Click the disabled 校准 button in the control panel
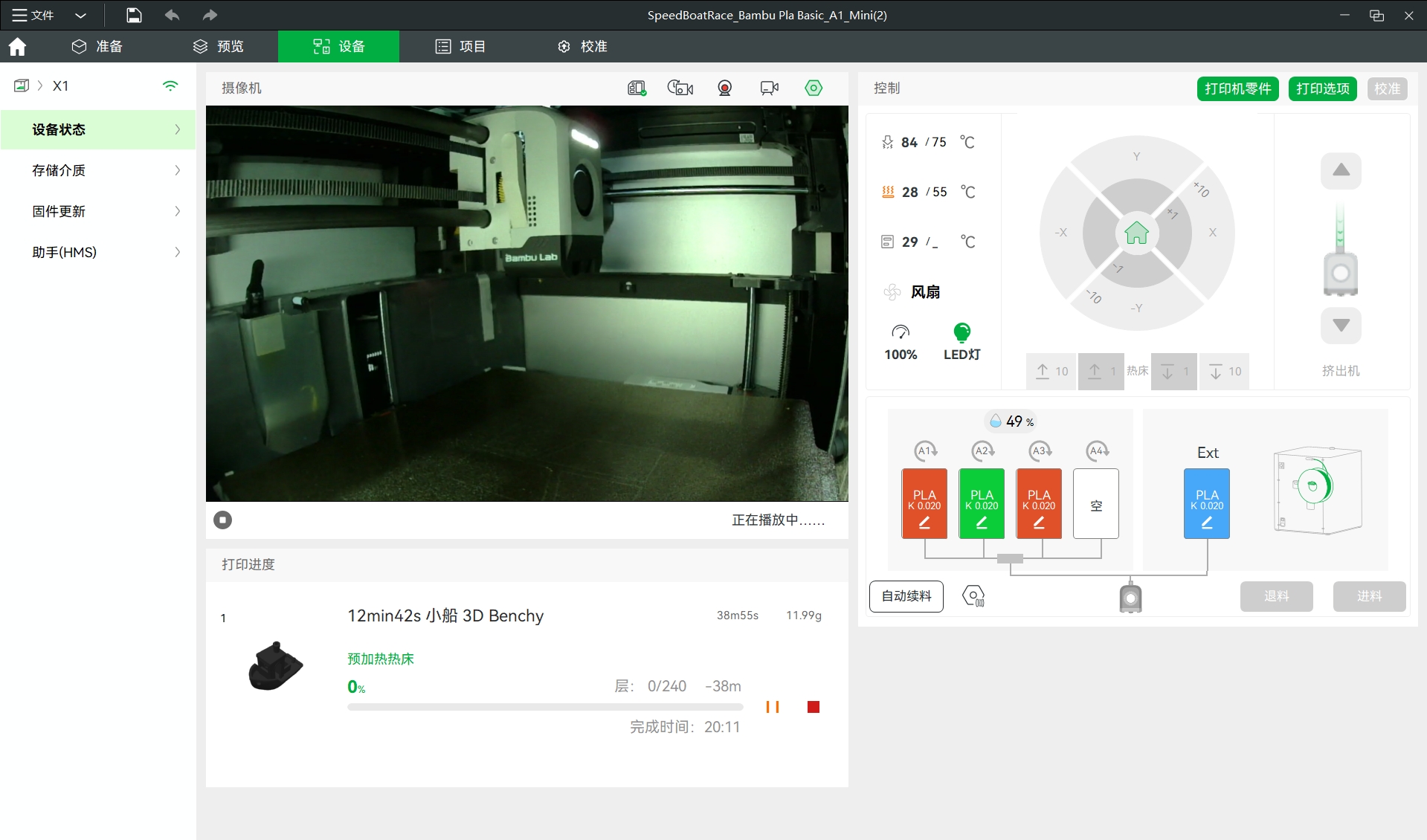1427x840 pixels. 1387,88
